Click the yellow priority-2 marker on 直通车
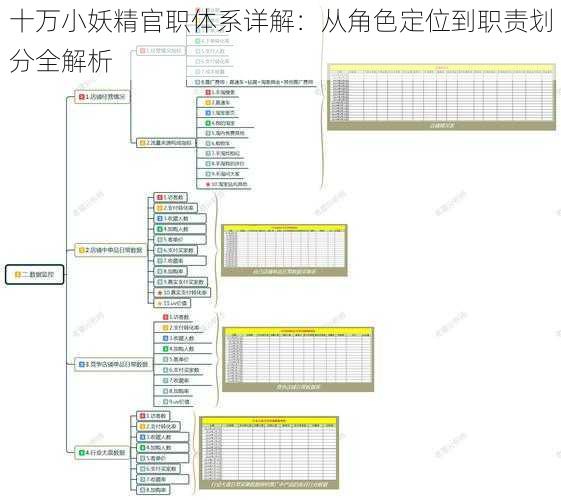The width and height of the screenshot is (561, 500). click(208, 103)
